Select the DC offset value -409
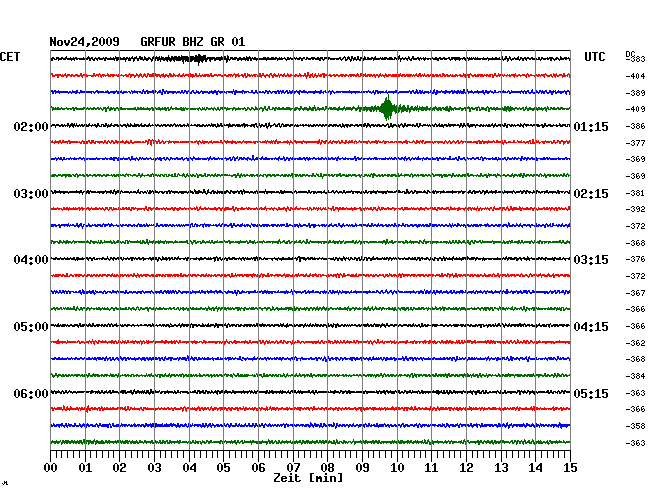Image resolution: width=650 pixels, height=494 pixels. pos(635,109)
